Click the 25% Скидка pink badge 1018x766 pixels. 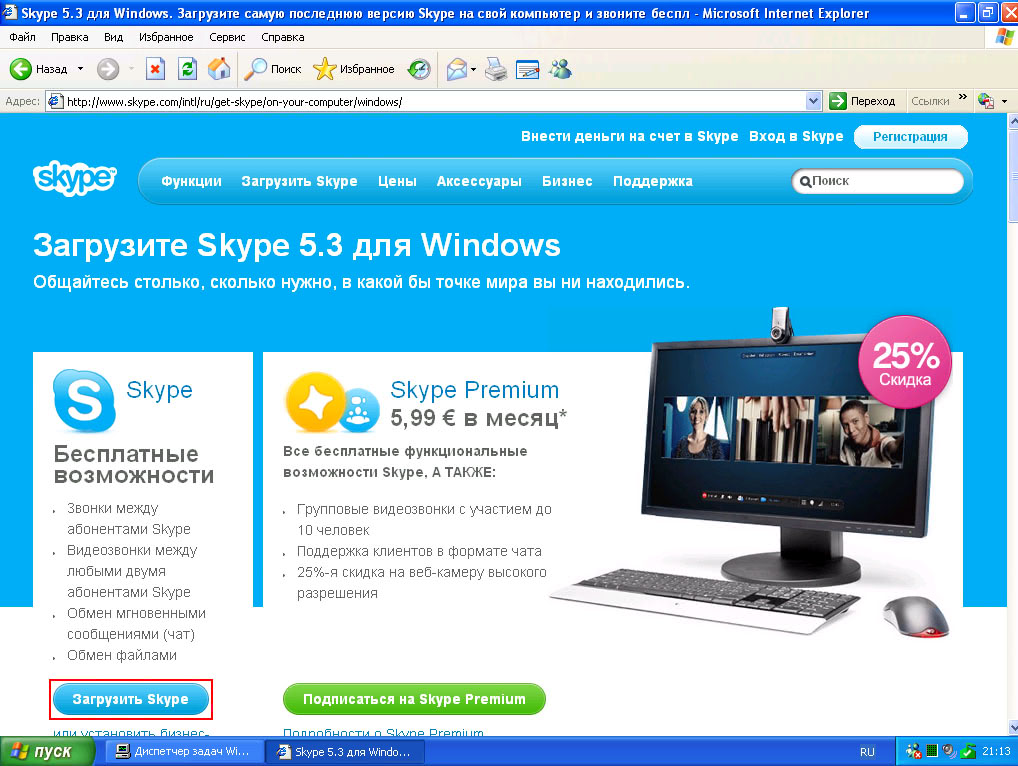point(905,362)
